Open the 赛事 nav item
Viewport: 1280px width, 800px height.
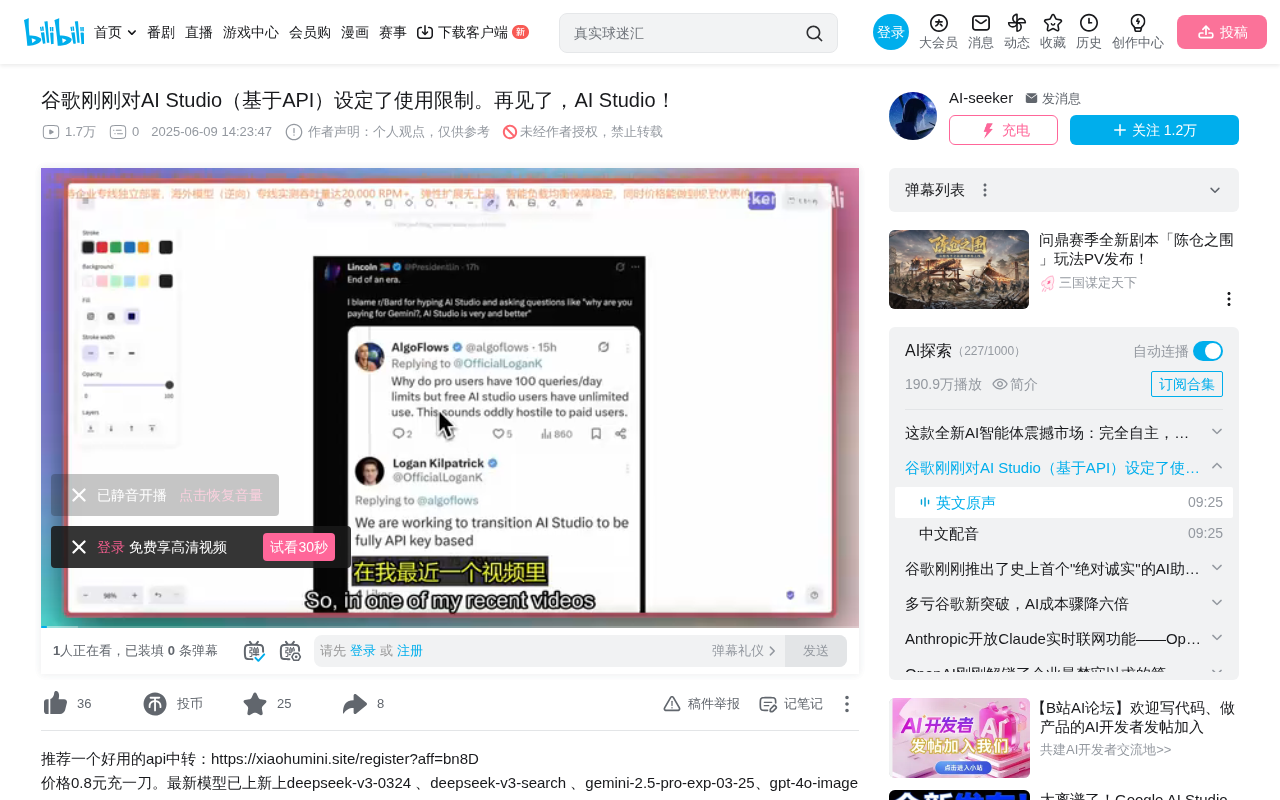tap(393, 32)
